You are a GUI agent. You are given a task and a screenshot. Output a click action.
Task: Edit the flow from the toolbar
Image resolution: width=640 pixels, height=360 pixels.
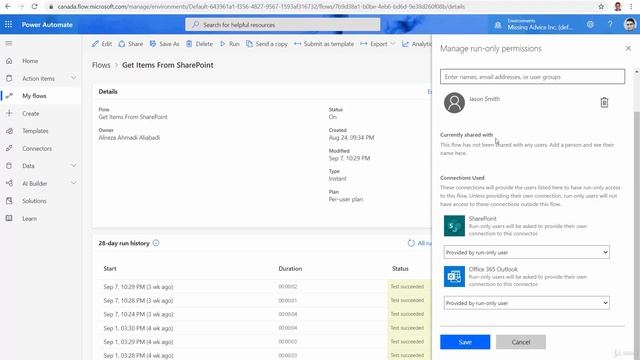click(x=102, y=44)
